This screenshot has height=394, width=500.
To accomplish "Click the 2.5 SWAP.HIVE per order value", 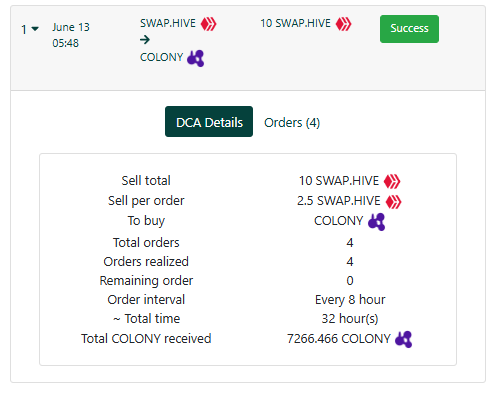I will click(339, 201).
